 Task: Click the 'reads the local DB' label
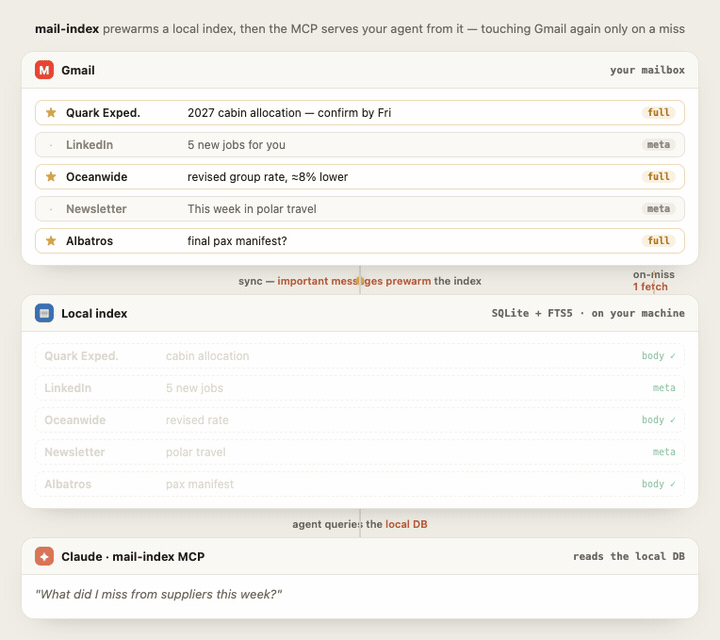[629, 556]
